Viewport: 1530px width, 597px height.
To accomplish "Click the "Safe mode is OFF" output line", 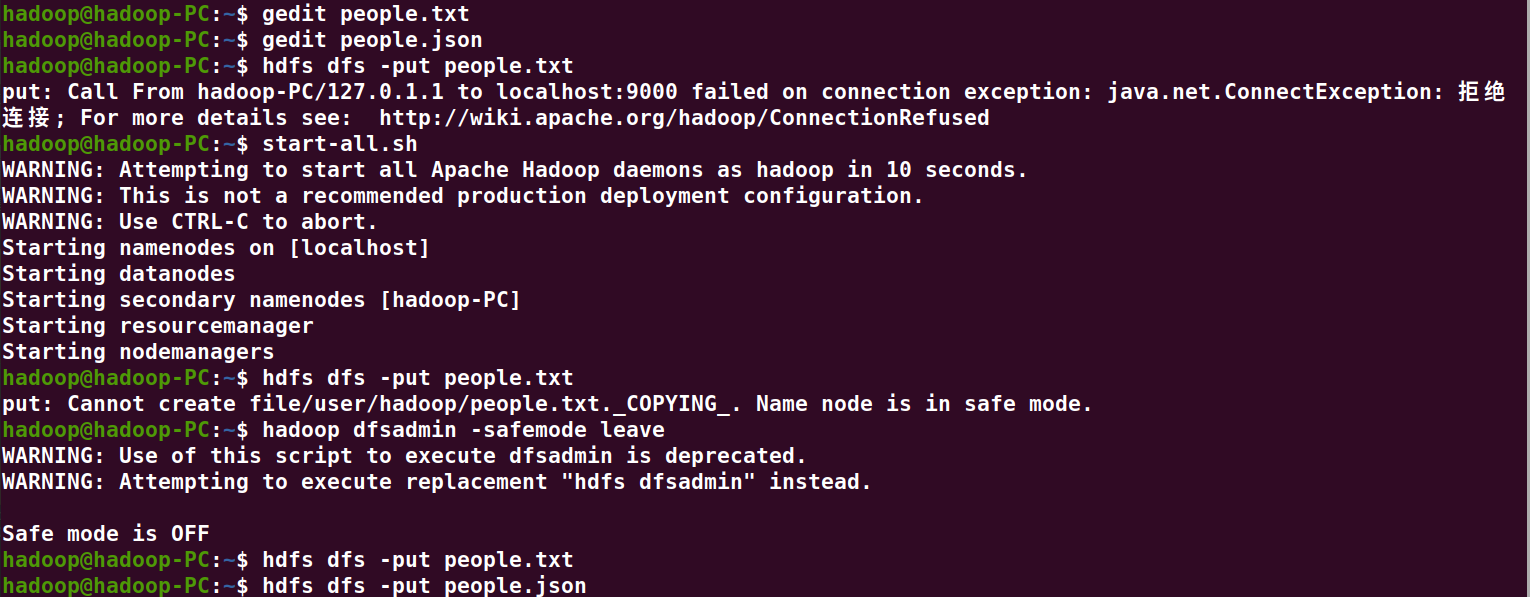I will (x=105, y=534).
